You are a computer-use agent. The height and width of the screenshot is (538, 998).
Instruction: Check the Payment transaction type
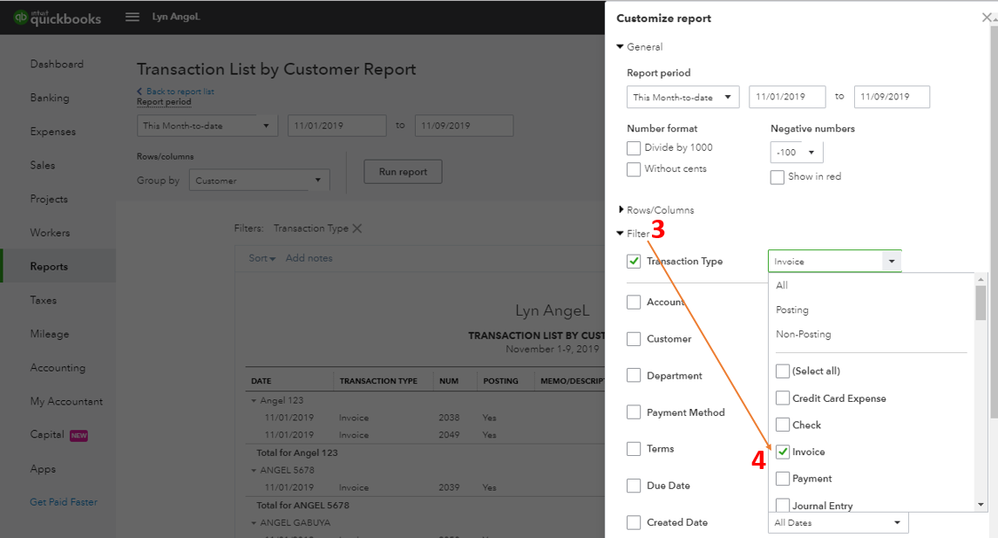click(783, 479)
